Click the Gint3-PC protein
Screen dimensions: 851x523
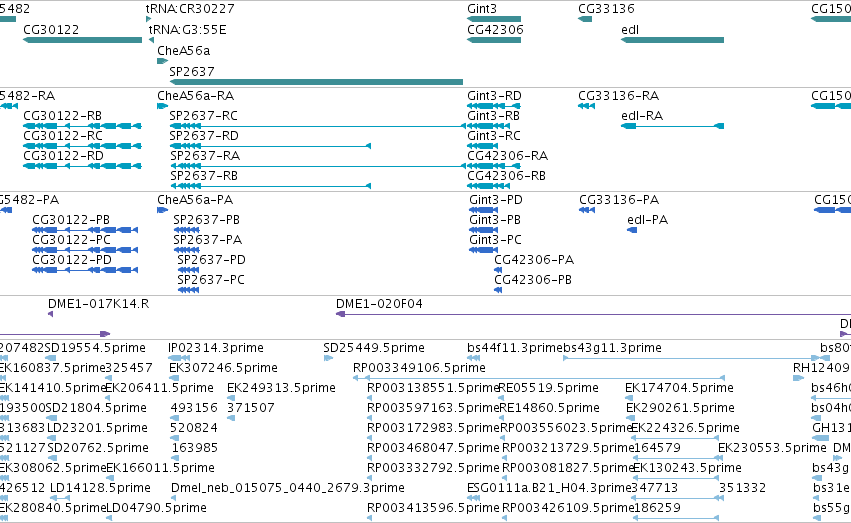tap(482, 250)
